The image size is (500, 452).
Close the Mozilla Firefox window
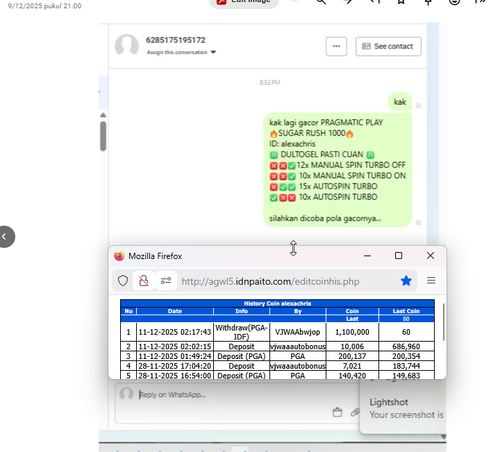(x=430, y=256)
